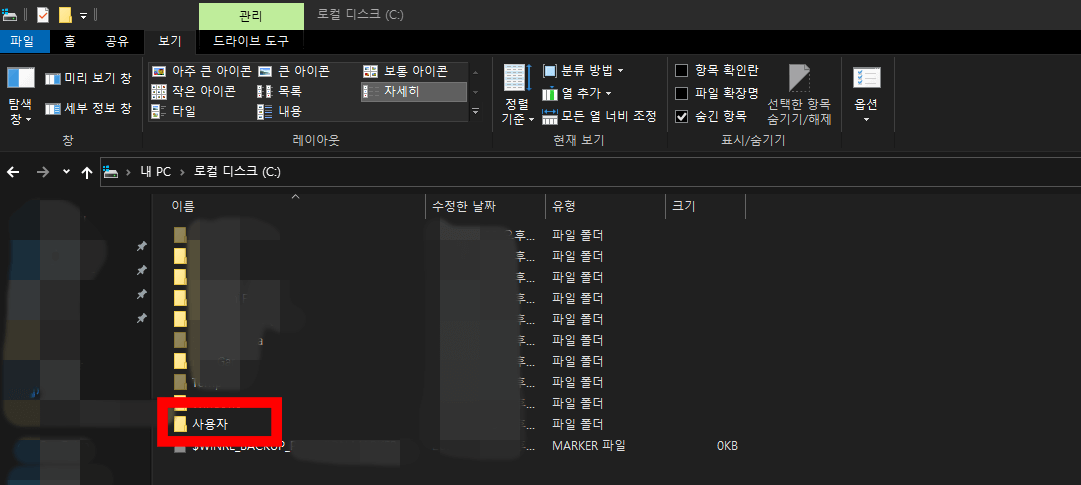Screen dimensions: 1081x485
Task: Click the forward navigation arrow
Action: coord(43,172)
